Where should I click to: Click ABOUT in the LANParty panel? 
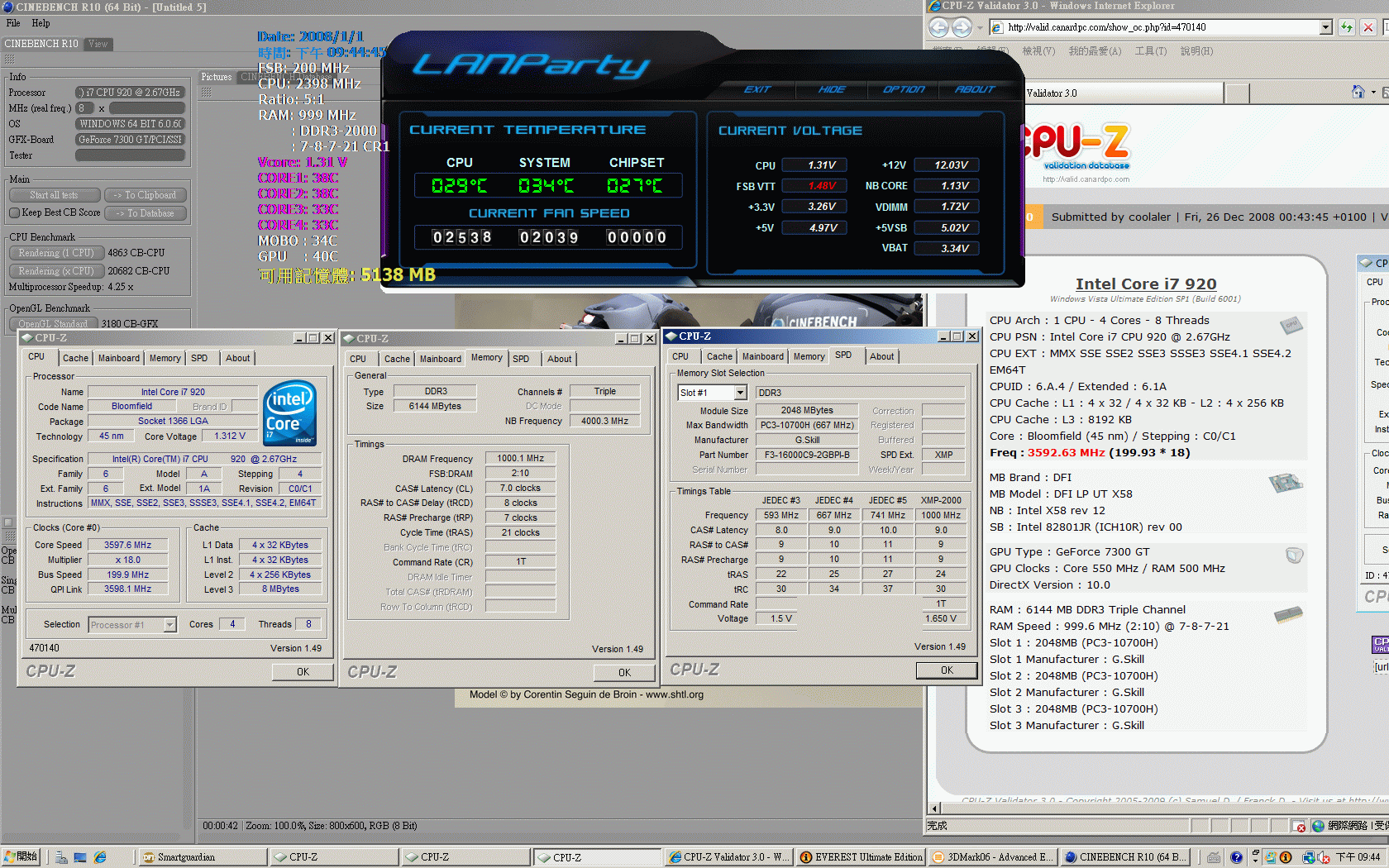[975, 89]
